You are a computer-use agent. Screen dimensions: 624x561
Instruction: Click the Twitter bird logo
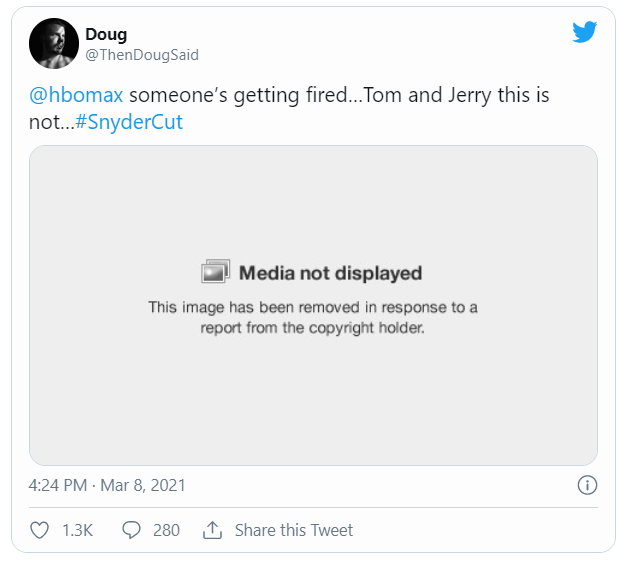coord(585,32)
